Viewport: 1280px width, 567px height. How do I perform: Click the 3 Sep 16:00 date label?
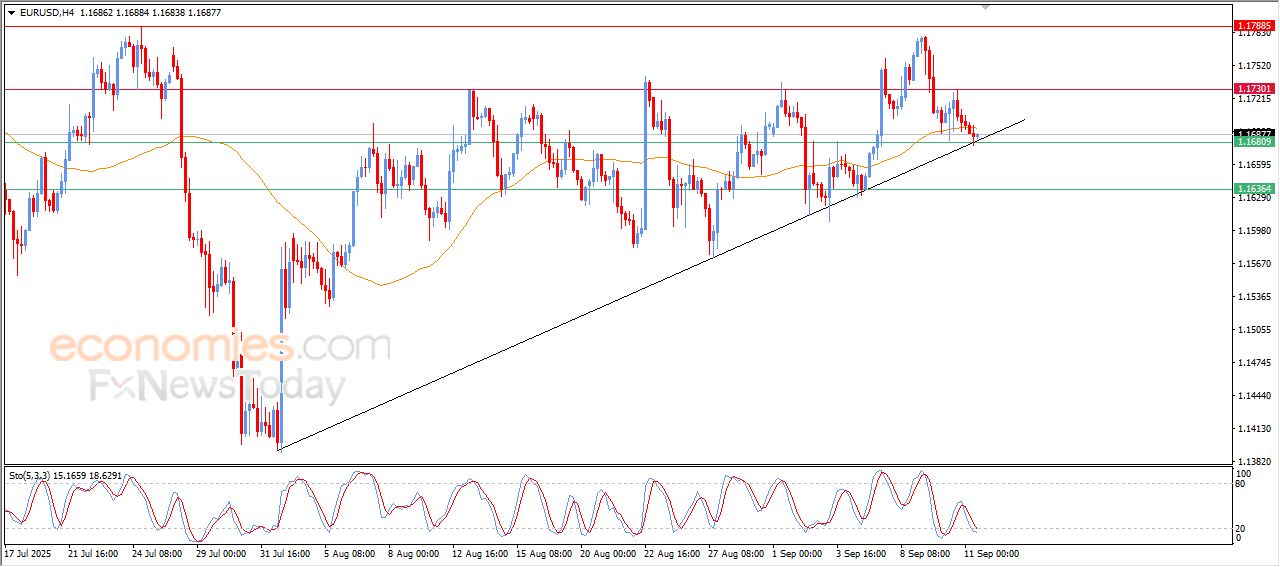(x=861, y=553)
